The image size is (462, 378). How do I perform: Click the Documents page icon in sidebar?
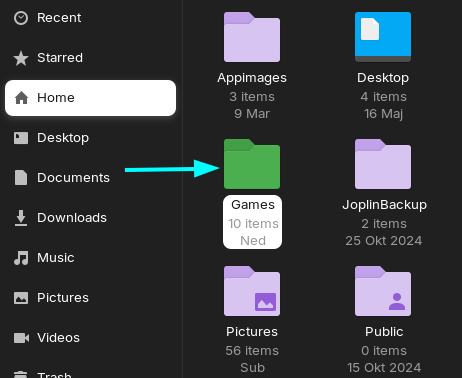(x=21, y=177)
